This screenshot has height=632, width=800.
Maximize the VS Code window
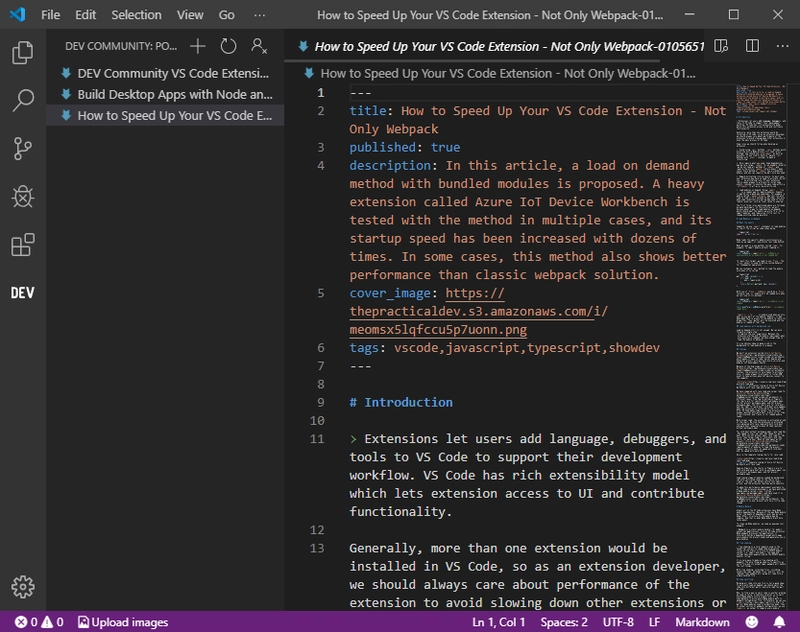point(734,14)
